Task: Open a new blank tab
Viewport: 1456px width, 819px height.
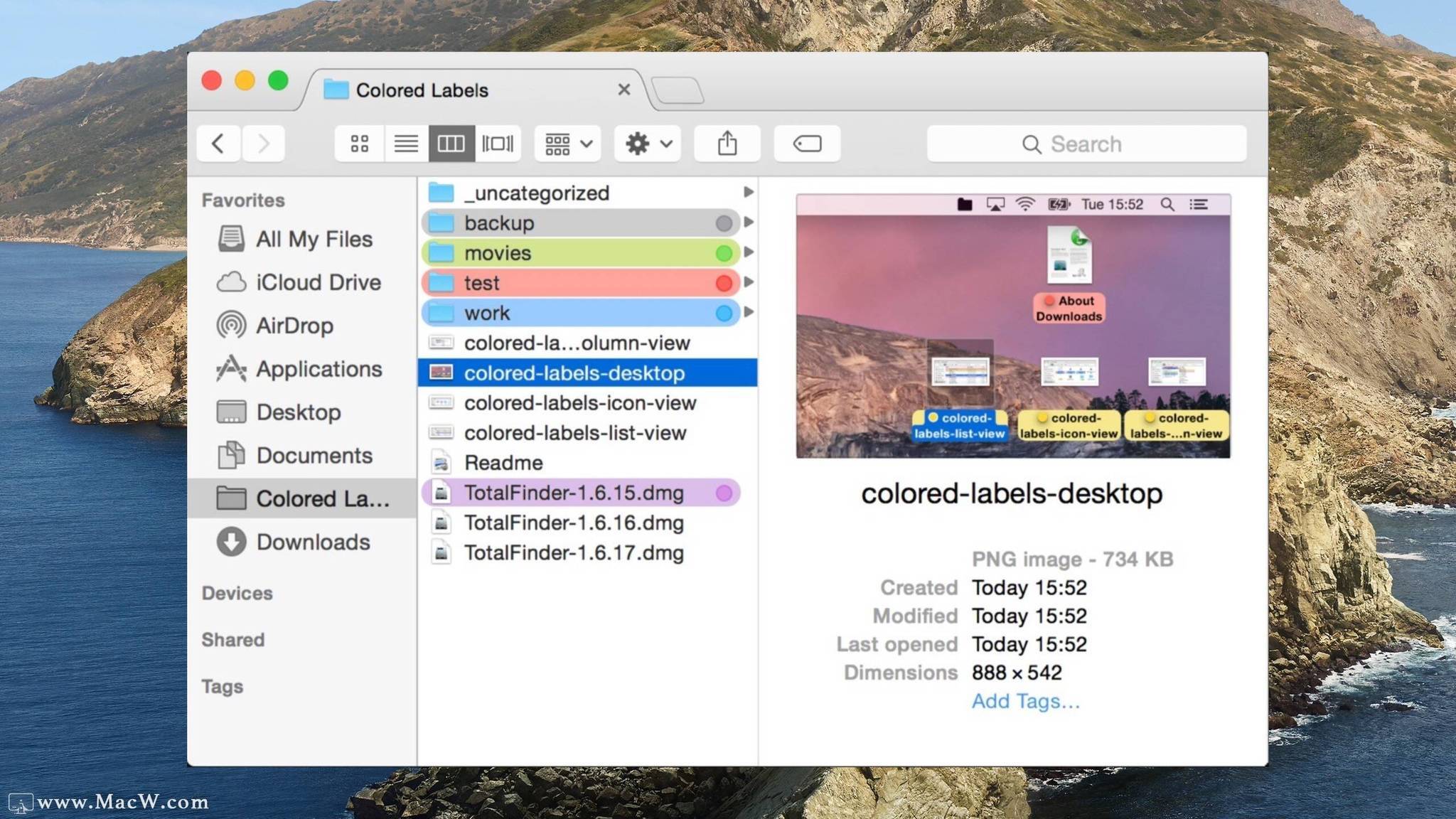Action: (678, 91)
